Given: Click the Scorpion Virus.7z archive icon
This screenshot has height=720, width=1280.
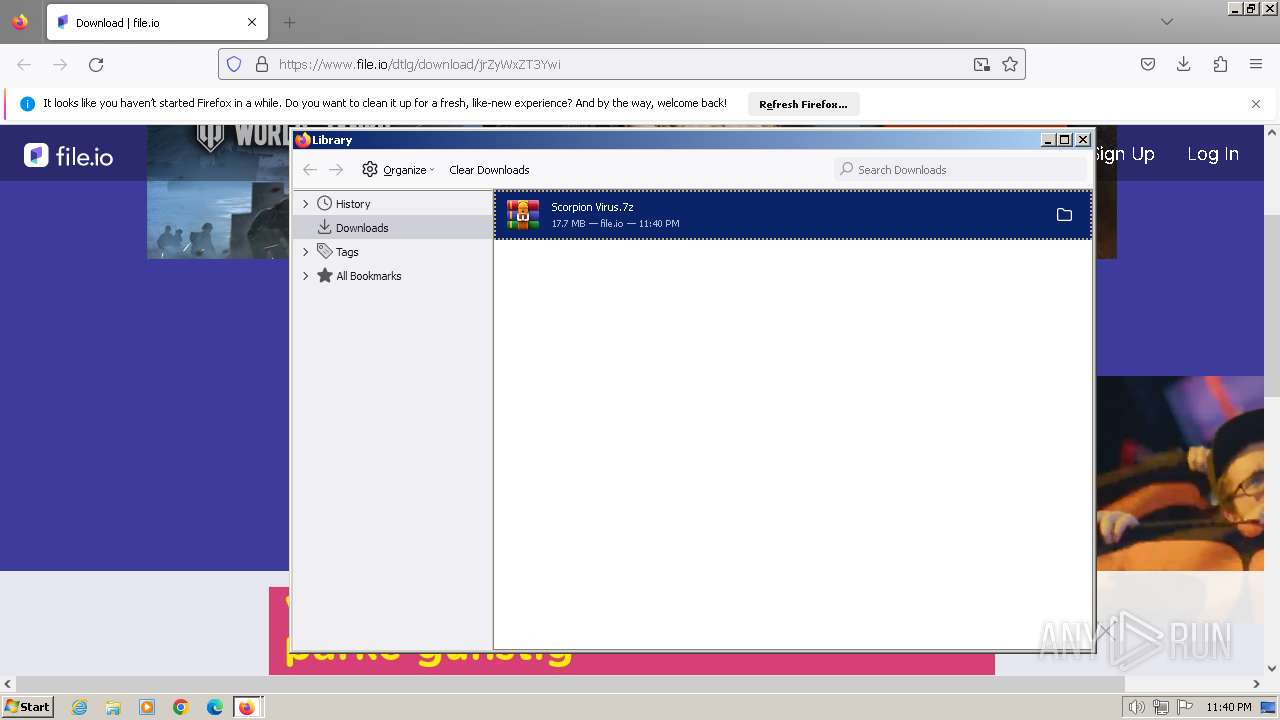Looking at the screenshot, I should 523,215.
